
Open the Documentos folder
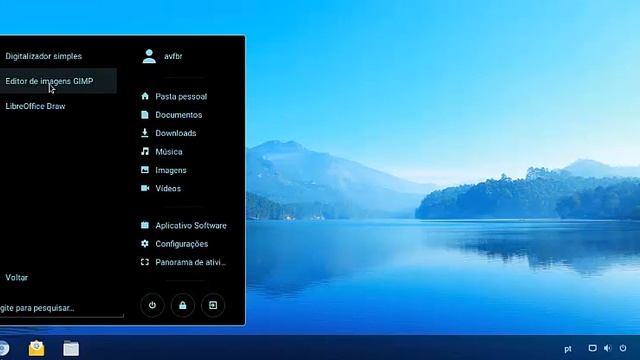pos(179,115)
